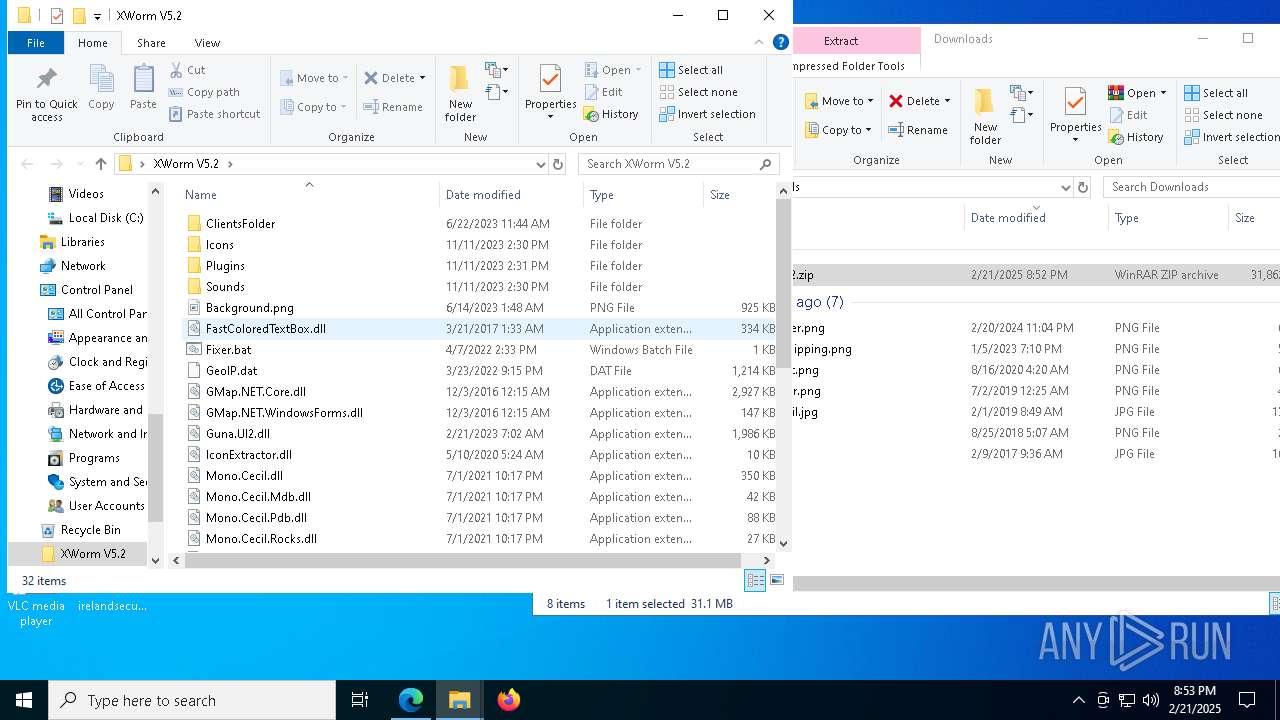Open Microsoft Edge from the taskbar
Viewport: 1280px width, 720px height.
pos(411,700)
